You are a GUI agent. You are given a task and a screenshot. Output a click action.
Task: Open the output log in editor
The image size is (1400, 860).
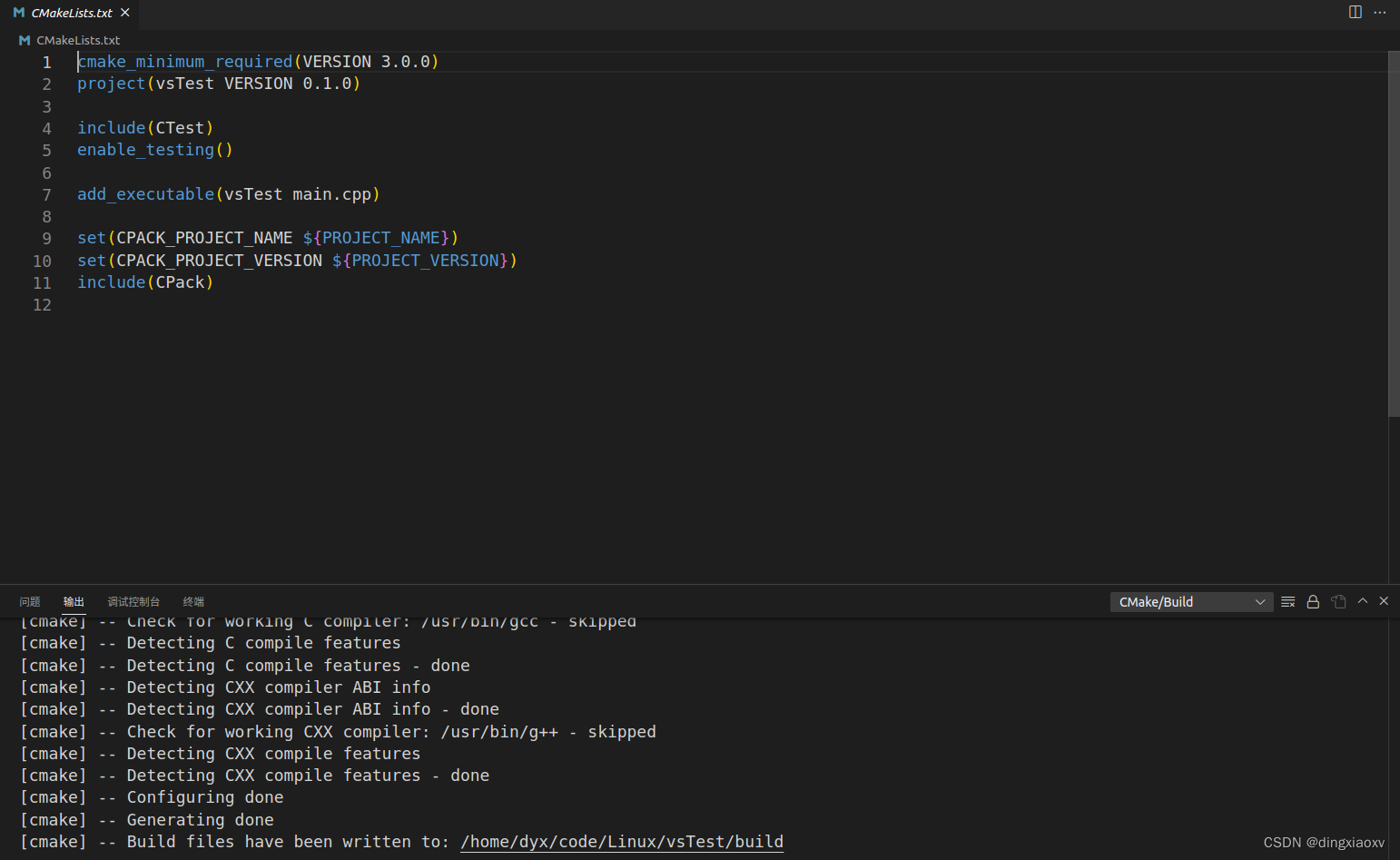point(1338,601)
